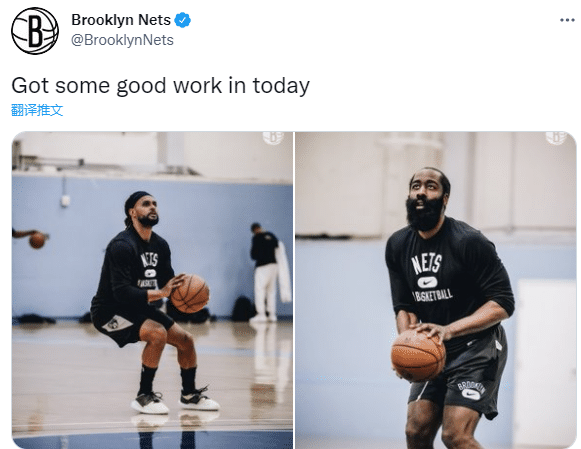Click the Brooklyn Nets display name
The height and width of the screenshot is (449, 581).
point(121,20)
